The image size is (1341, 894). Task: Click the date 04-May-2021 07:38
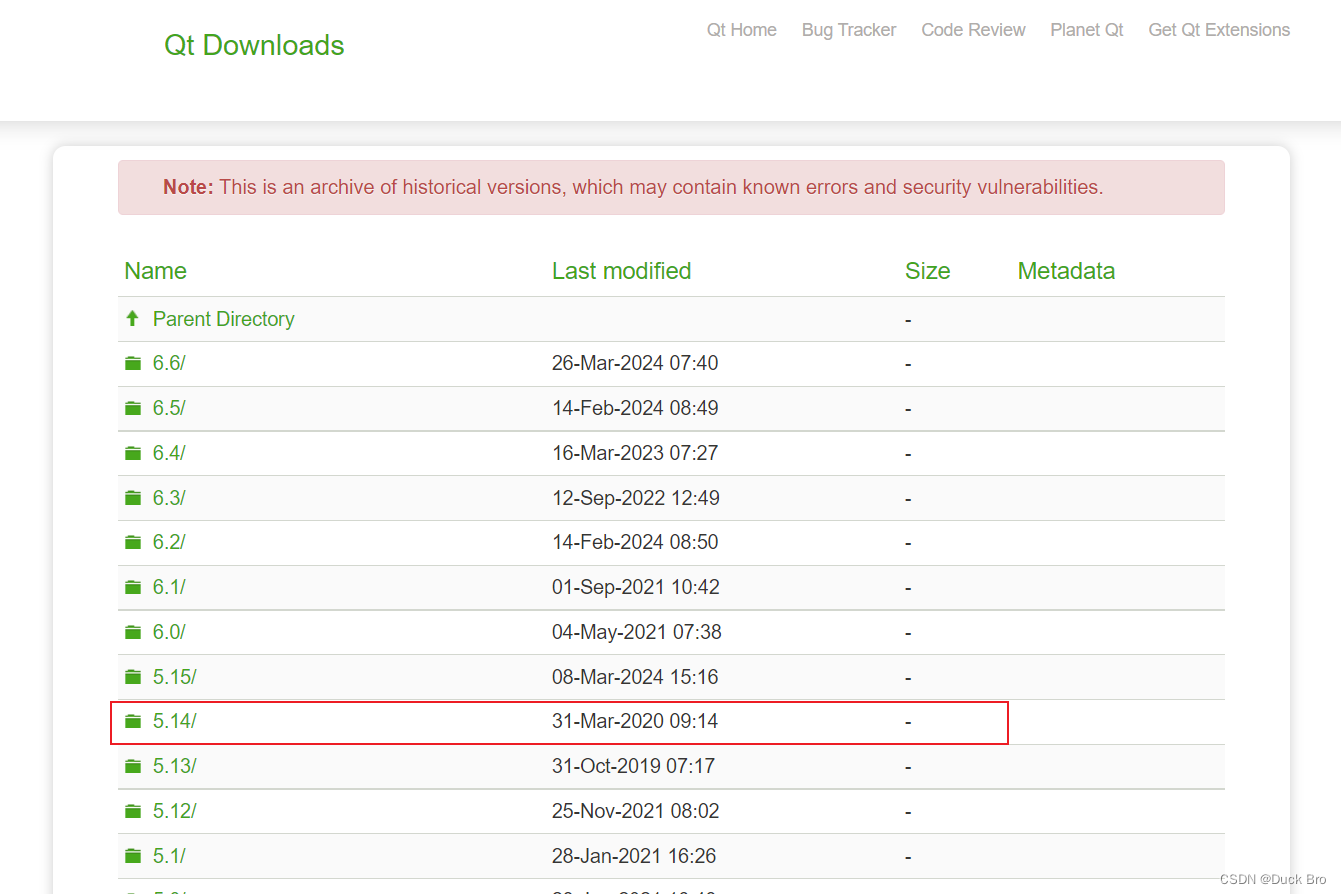point(637,632)
